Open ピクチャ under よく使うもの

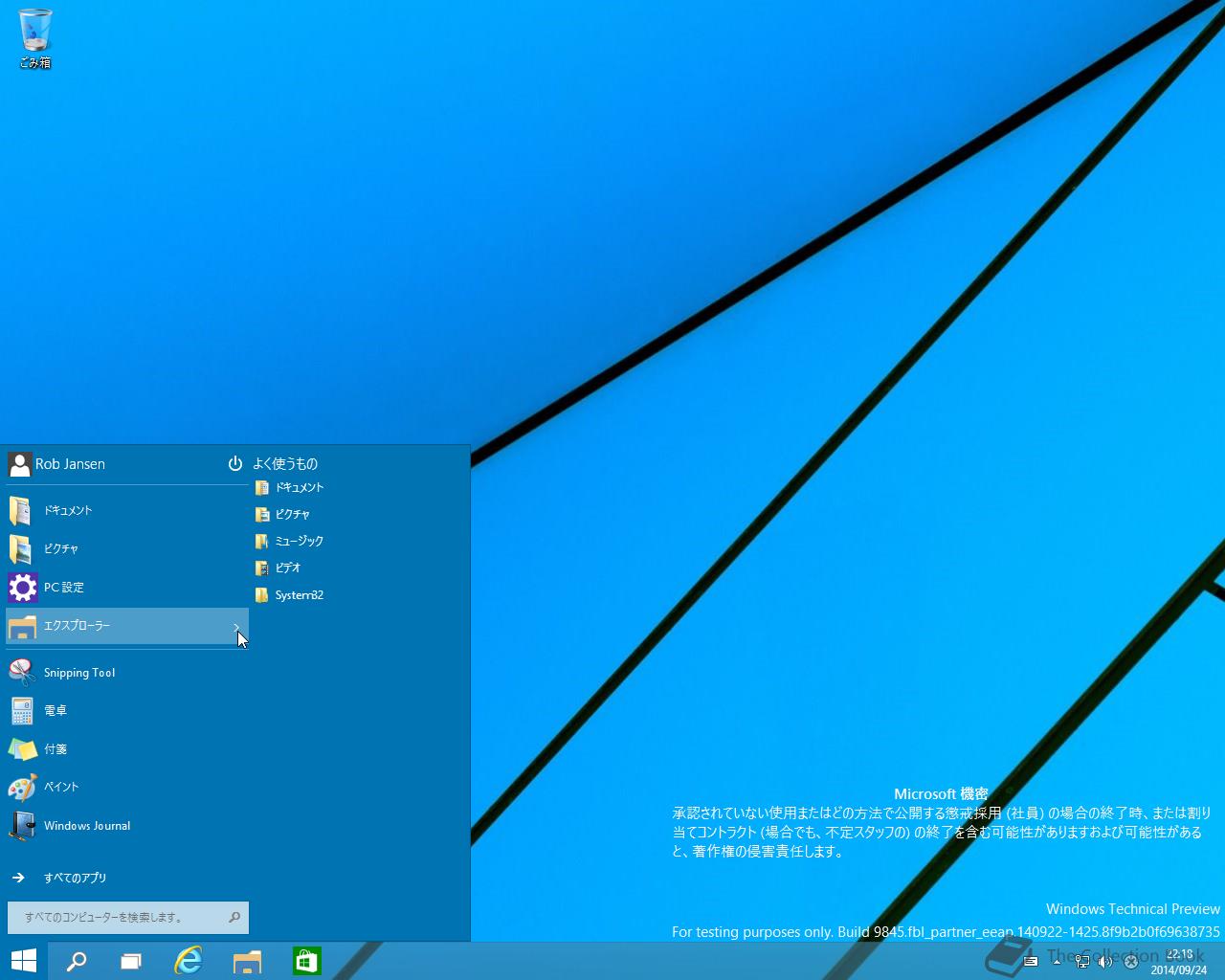point(283,515)
